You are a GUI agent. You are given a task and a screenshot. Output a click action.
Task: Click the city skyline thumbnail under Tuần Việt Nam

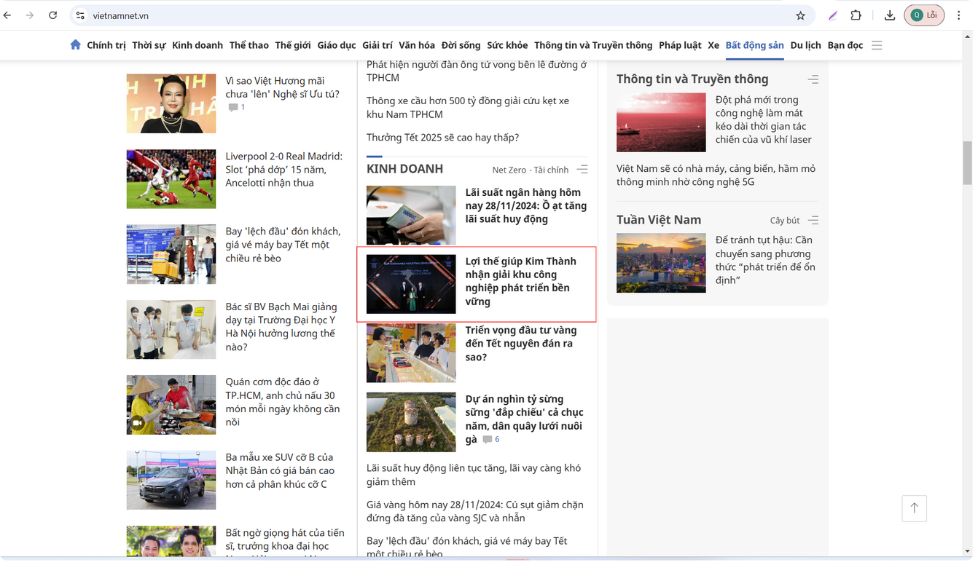[x=661, y=263]
